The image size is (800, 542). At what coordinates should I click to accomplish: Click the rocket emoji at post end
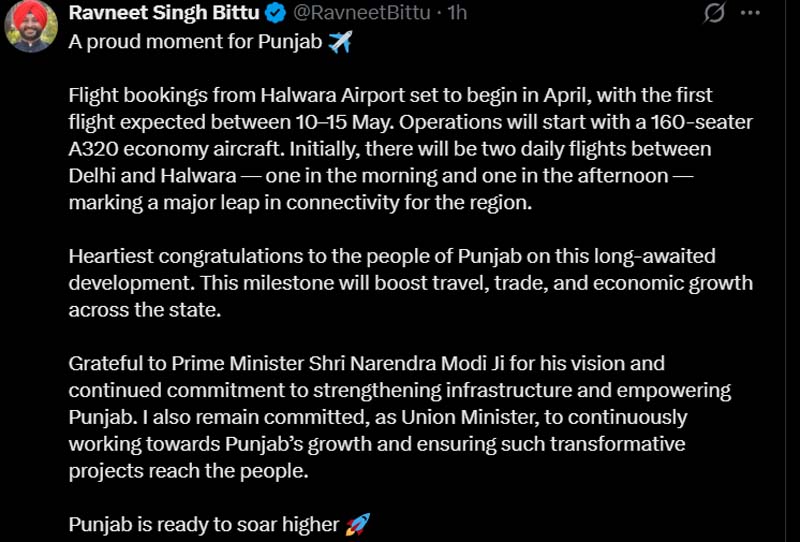358,523
